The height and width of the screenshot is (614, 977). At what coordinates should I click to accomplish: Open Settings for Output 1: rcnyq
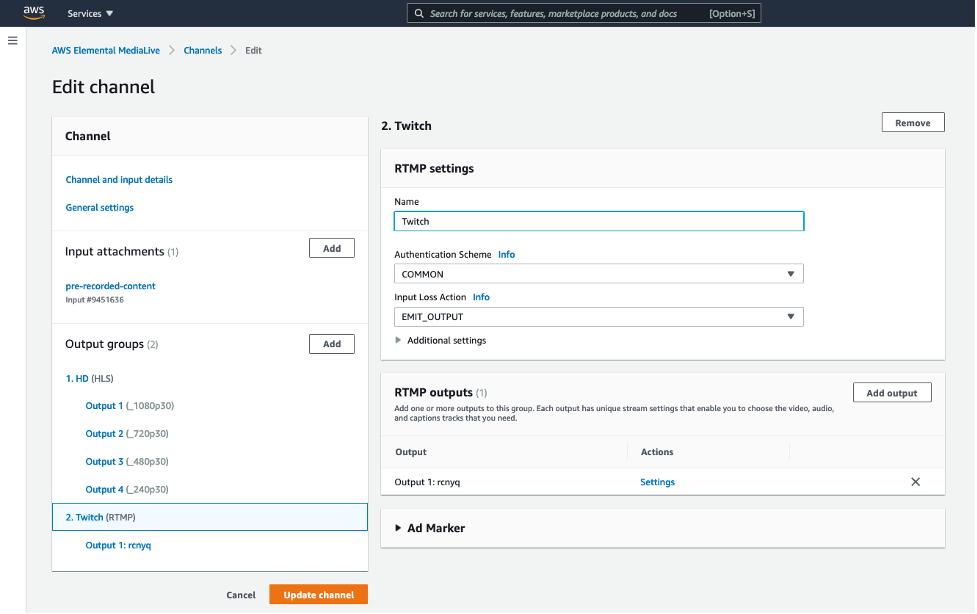657,481
